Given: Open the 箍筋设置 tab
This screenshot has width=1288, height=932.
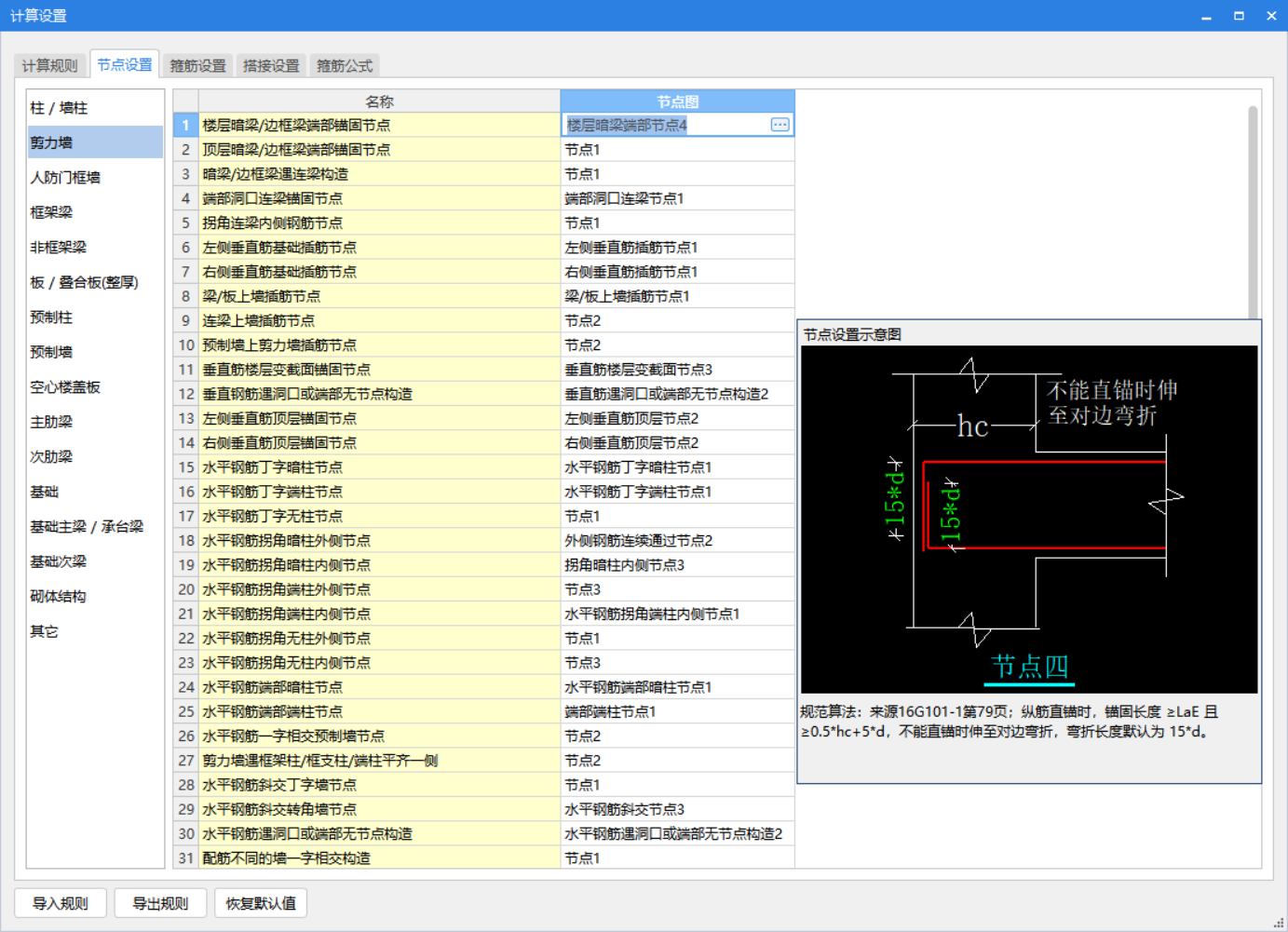Looking at the screenshot, I should 197,65.
